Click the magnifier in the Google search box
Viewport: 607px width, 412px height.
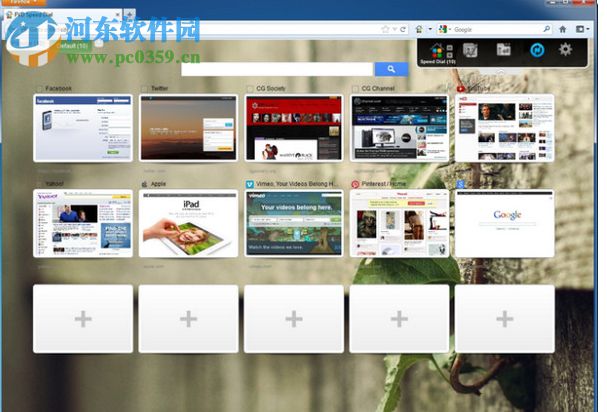click(x=547, y=29)
